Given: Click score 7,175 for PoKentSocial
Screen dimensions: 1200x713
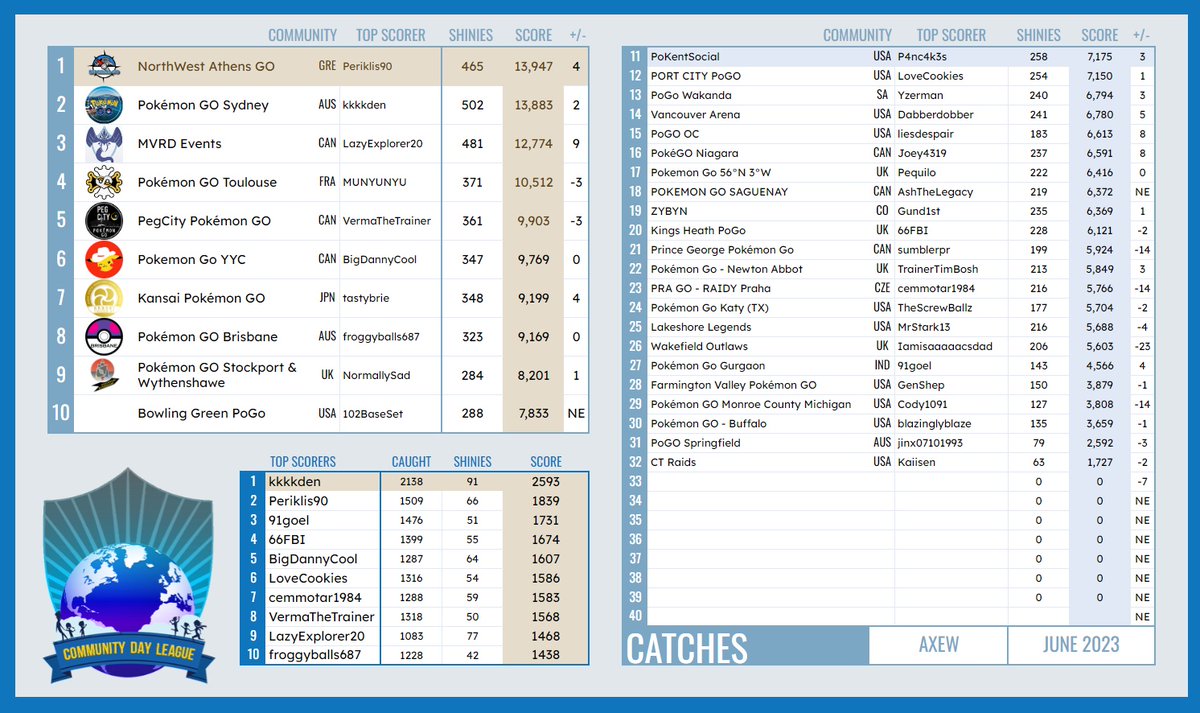Looking at the screenshot, I should 1099,57.
